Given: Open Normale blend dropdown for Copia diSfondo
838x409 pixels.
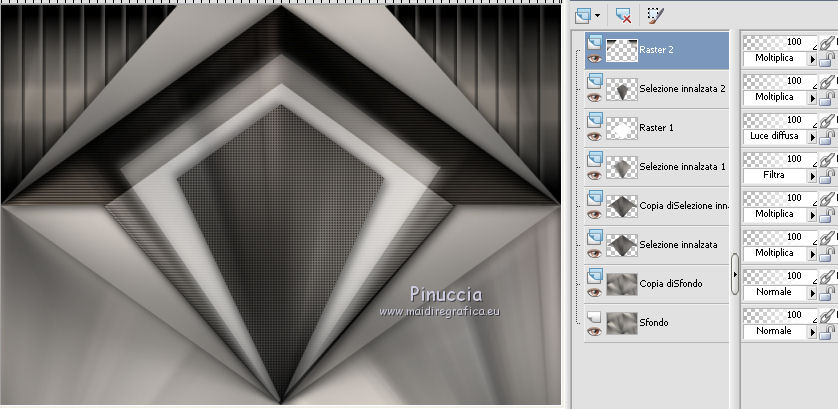Looking at the screenshot, I should (x=813, y=293).
